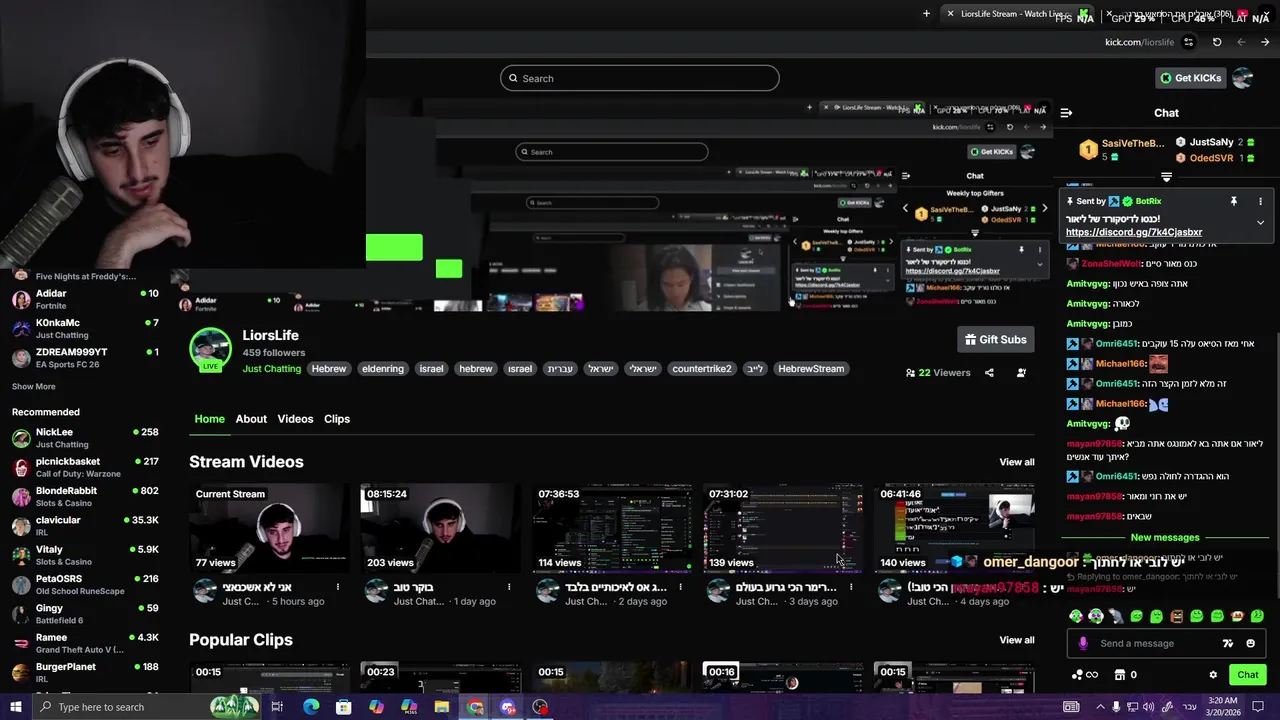Open the Clips channel tab
Image resolution: width=1280 pixels, height=720 pixels.
click(337, 419)
